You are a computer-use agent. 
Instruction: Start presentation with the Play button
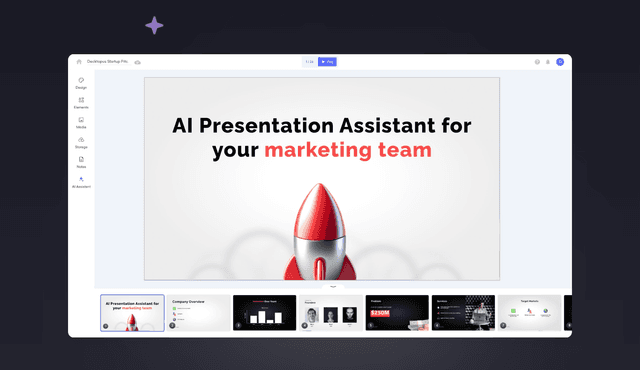coord(327,62)
